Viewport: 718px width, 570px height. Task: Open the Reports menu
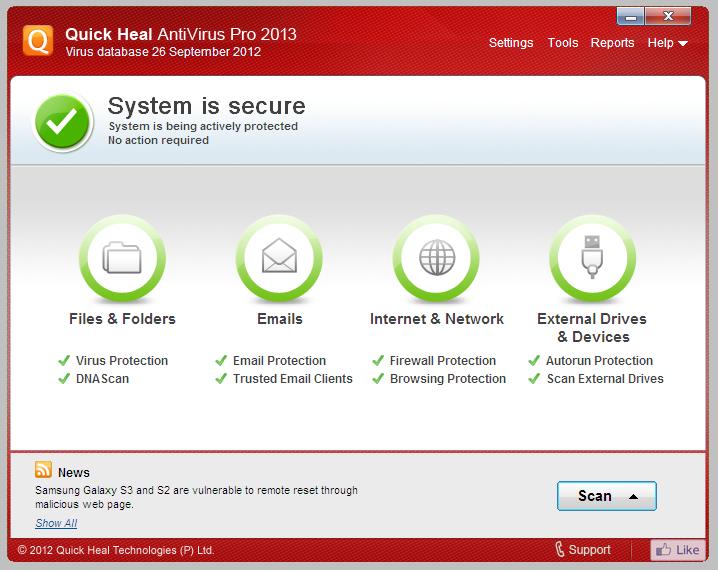point(612,43)
